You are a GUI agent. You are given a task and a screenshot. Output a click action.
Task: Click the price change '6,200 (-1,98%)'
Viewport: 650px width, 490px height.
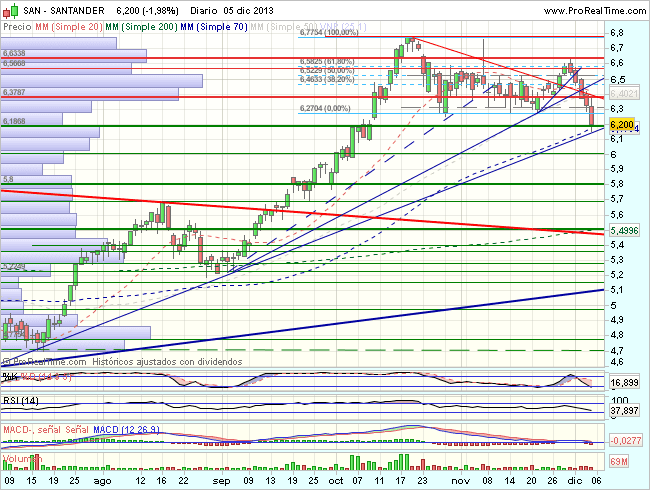(147, 10)
